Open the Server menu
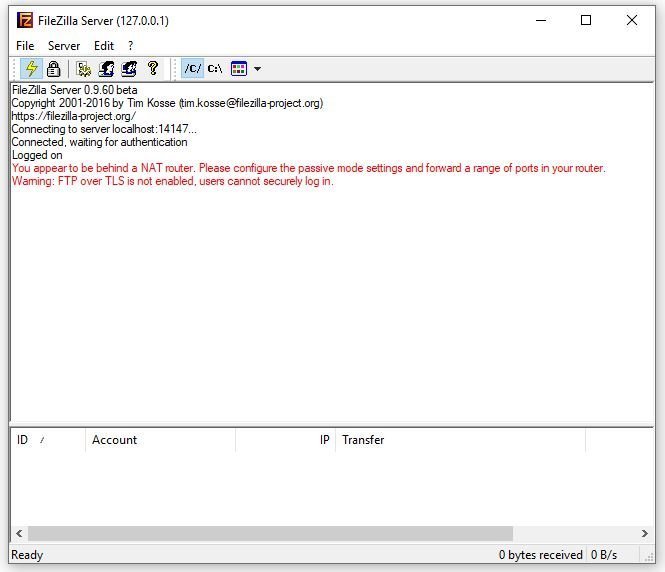 (x=64, y=46)
